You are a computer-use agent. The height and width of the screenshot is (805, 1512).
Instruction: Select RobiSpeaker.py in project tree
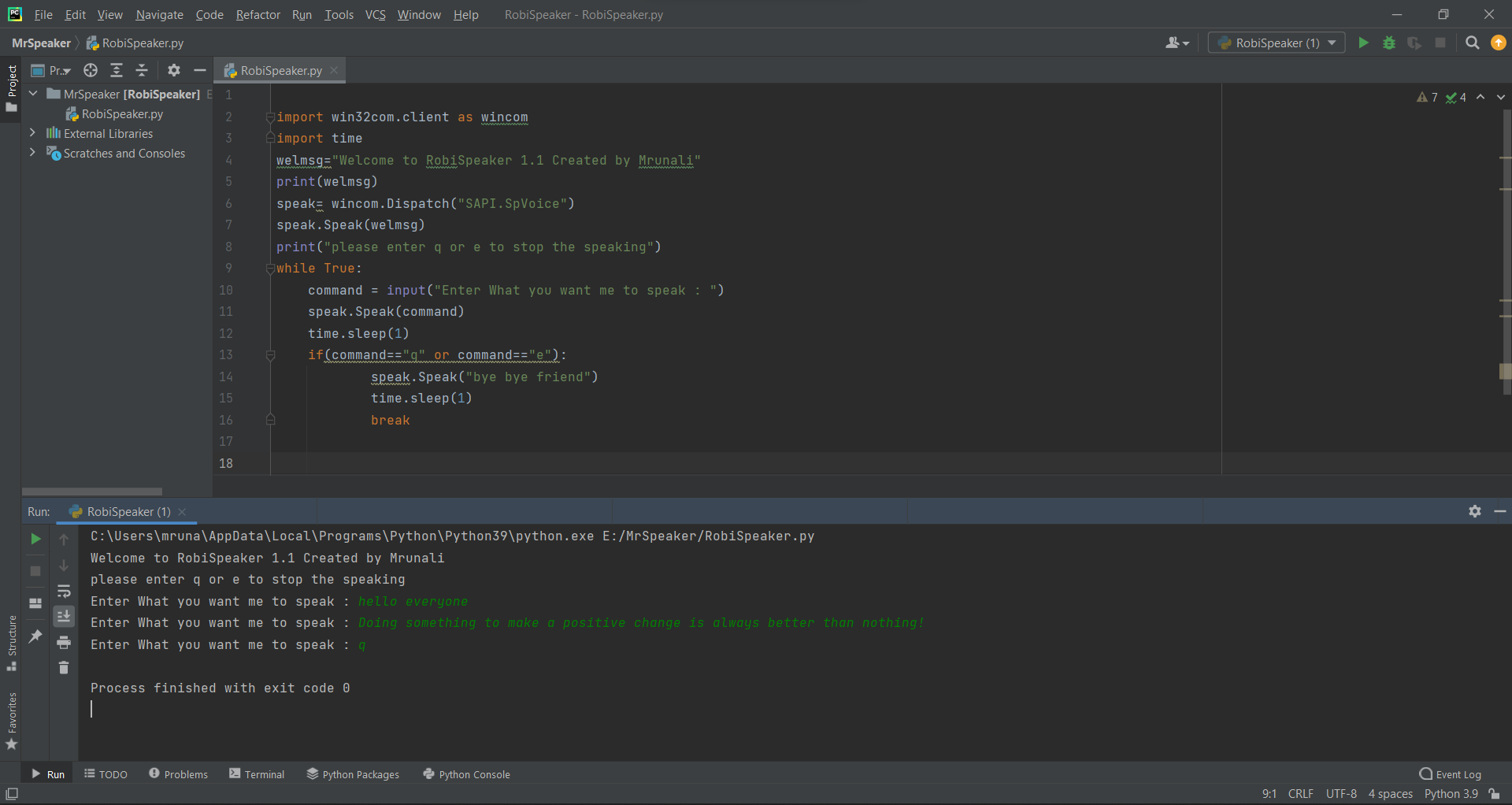(x=114, y=113)
